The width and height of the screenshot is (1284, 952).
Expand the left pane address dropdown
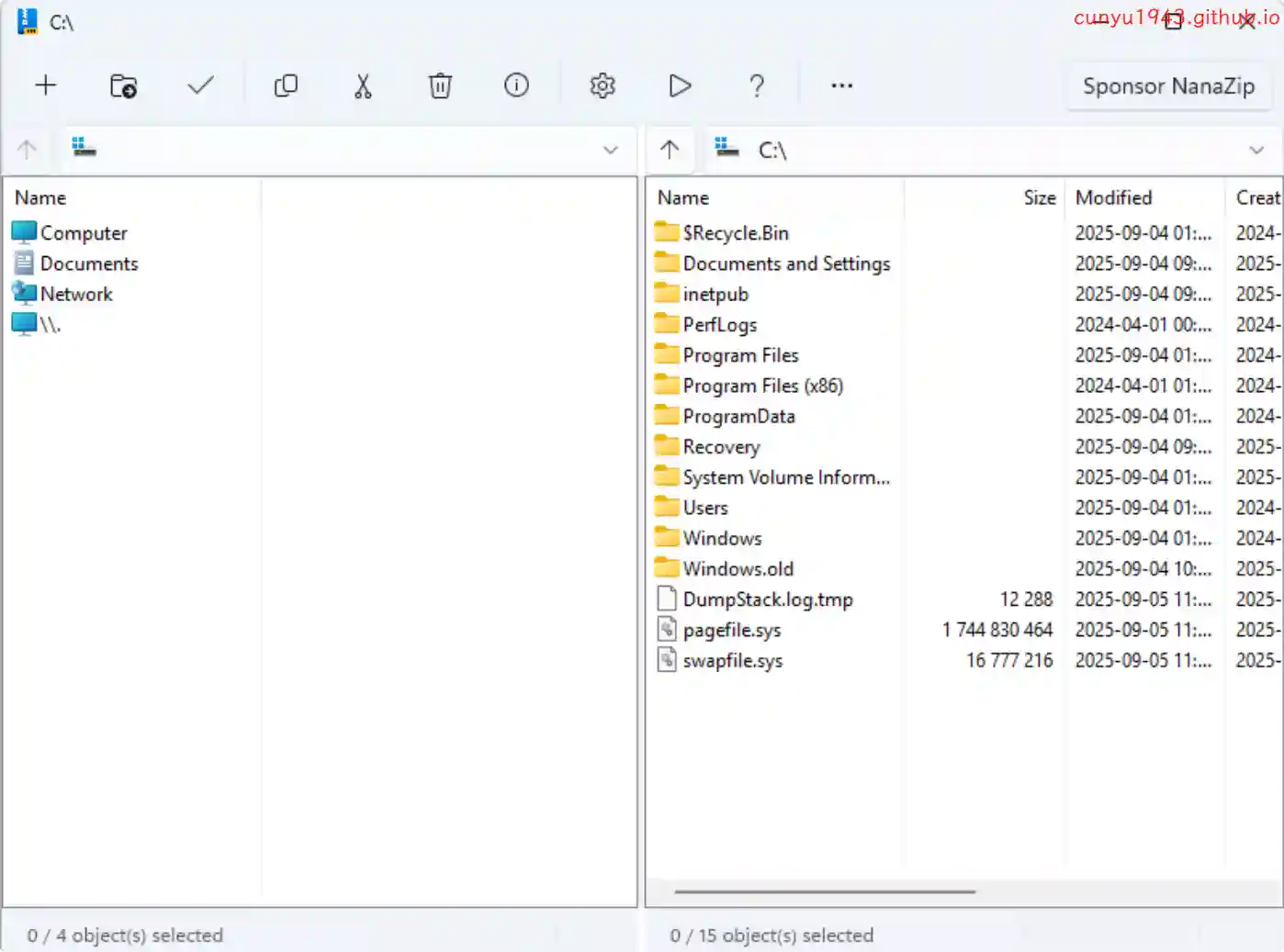610,150
